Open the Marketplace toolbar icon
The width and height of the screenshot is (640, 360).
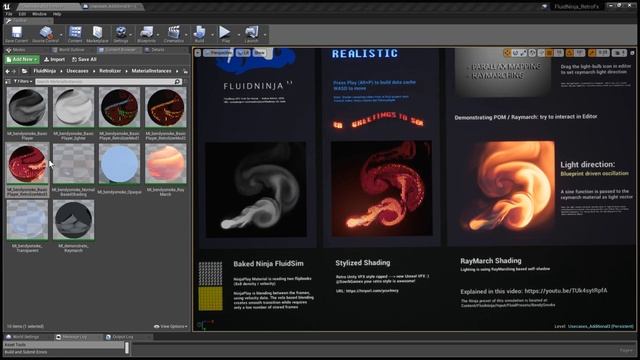(97, 34)
